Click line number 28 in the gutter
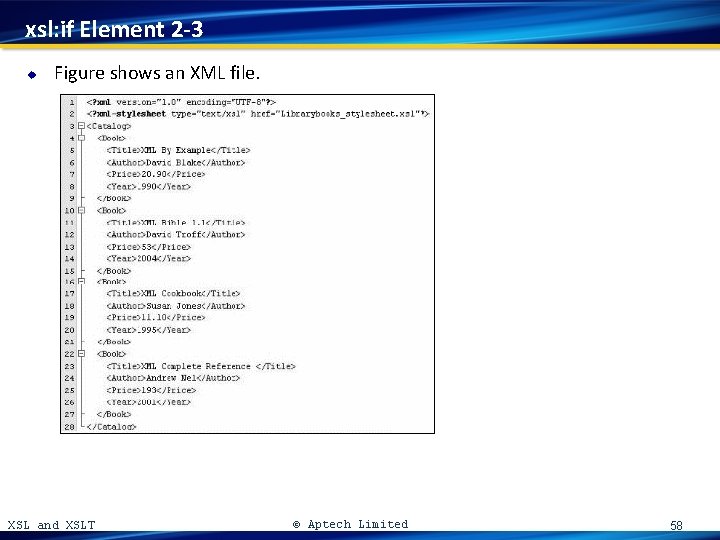 pyautogui.click(x=69, y=427)
